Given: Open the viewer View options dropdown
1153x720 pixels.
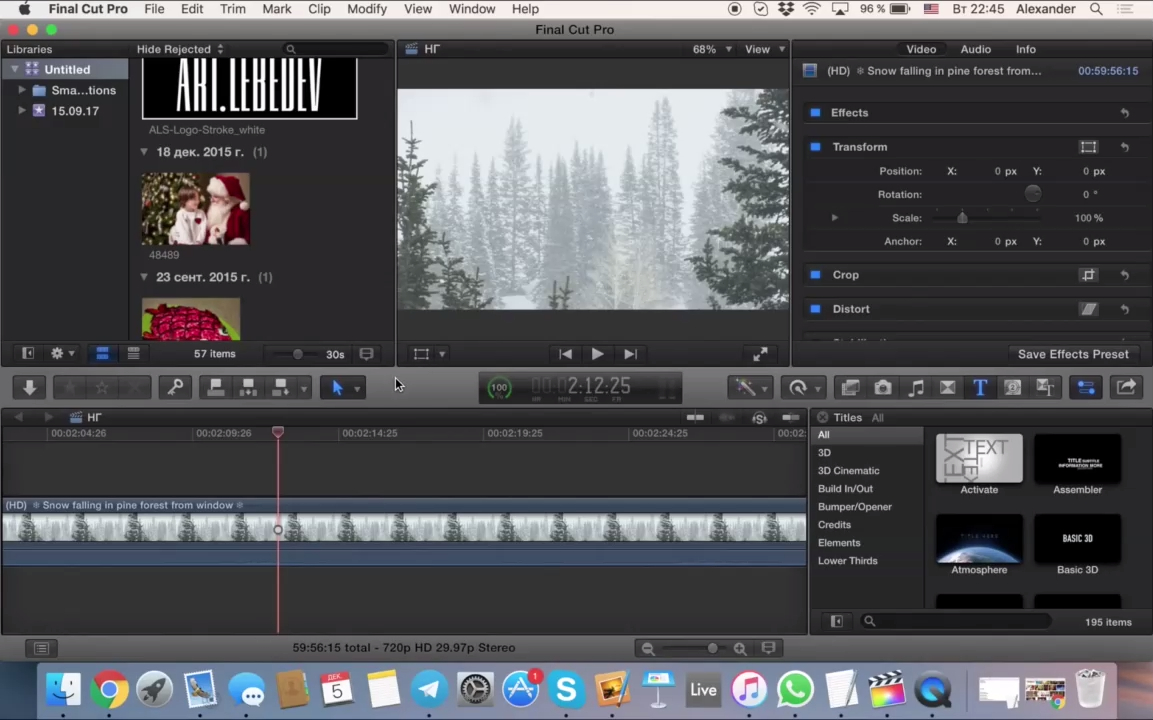Looking at the screenshot, I should pyautogui.click(x=765, y=49).
